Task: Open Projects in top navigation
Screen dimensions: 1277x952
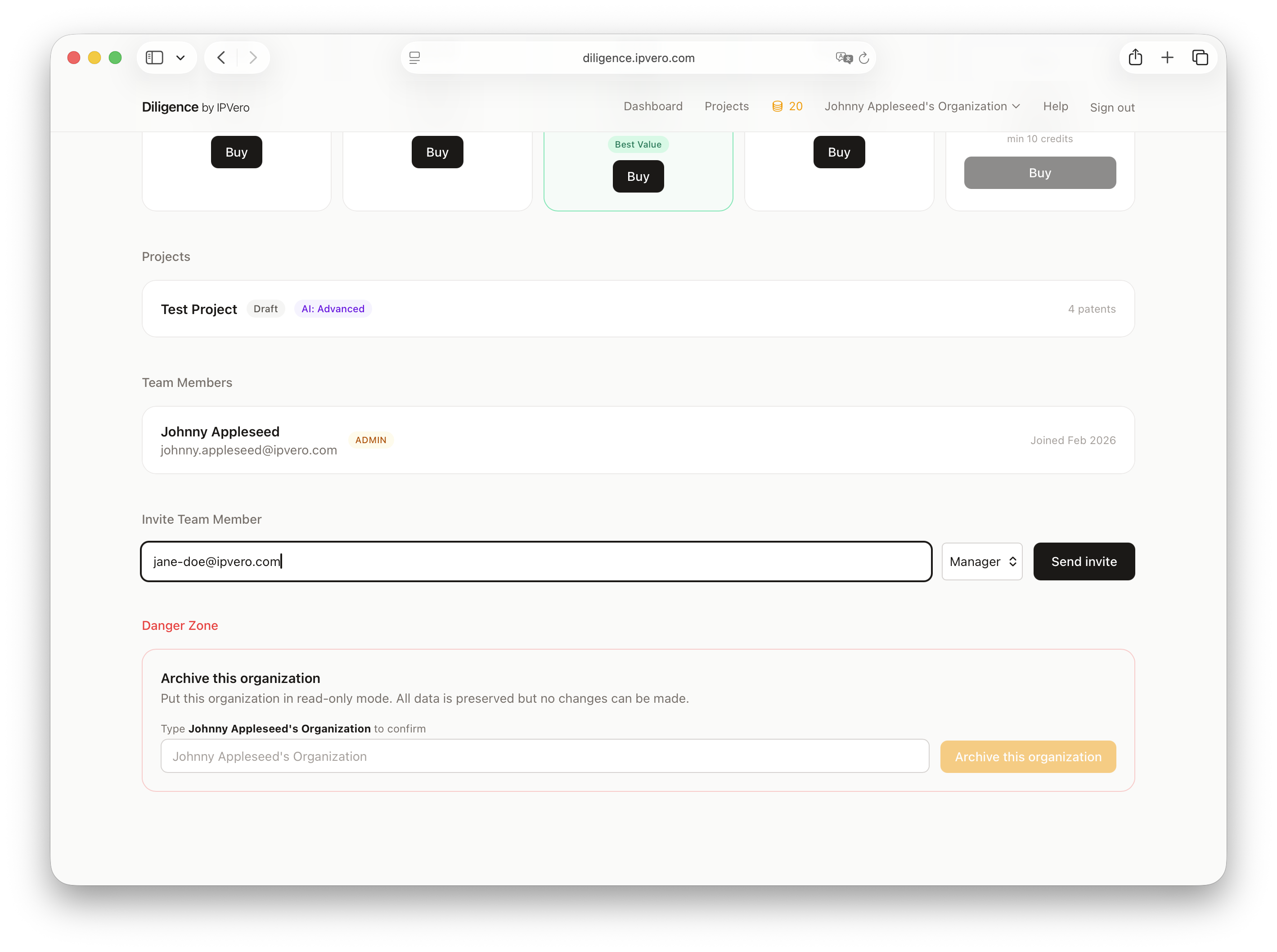Action: tap(727, 107)
